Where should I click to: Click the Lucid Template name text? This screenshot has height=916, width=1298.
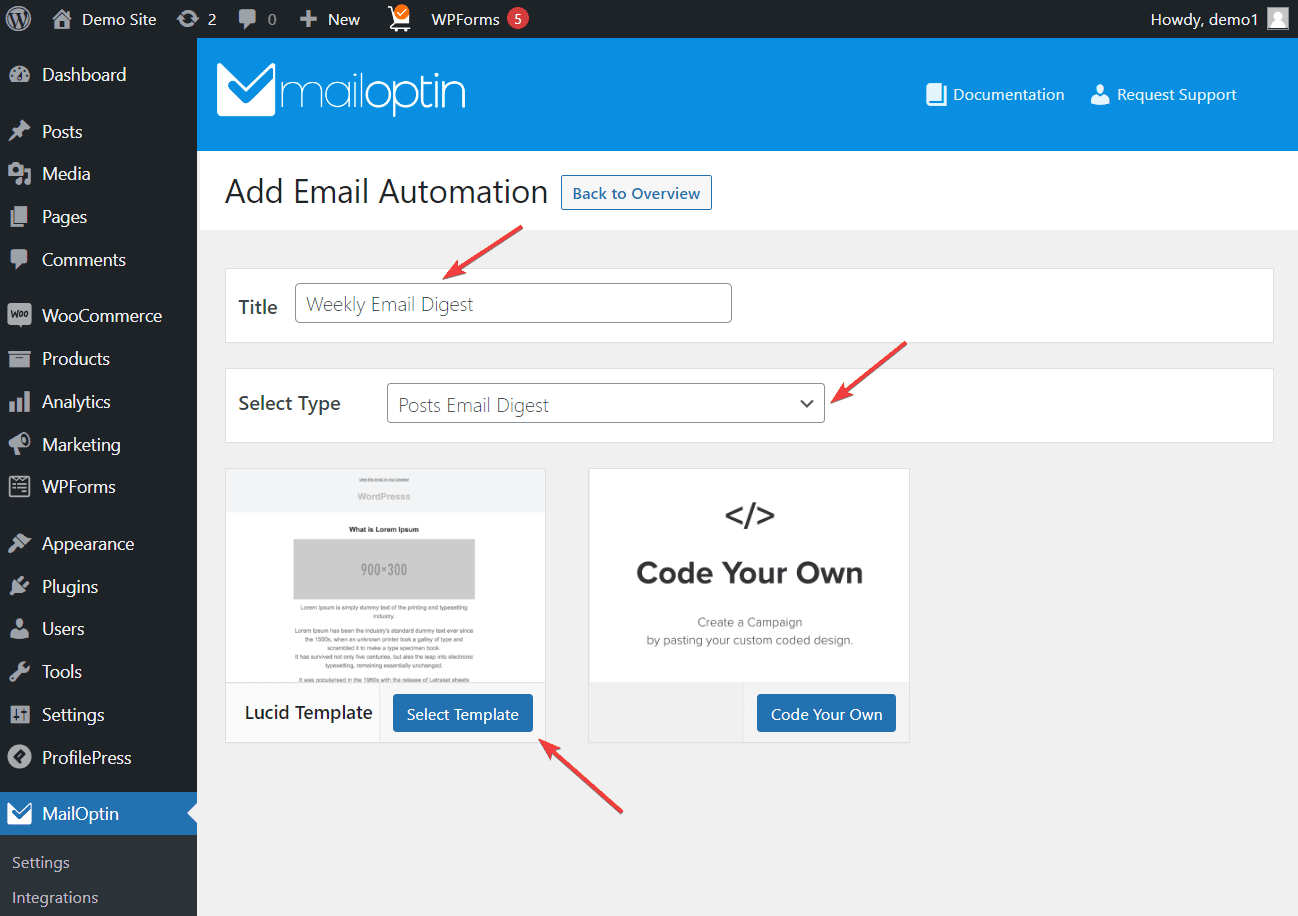point(309,713)
